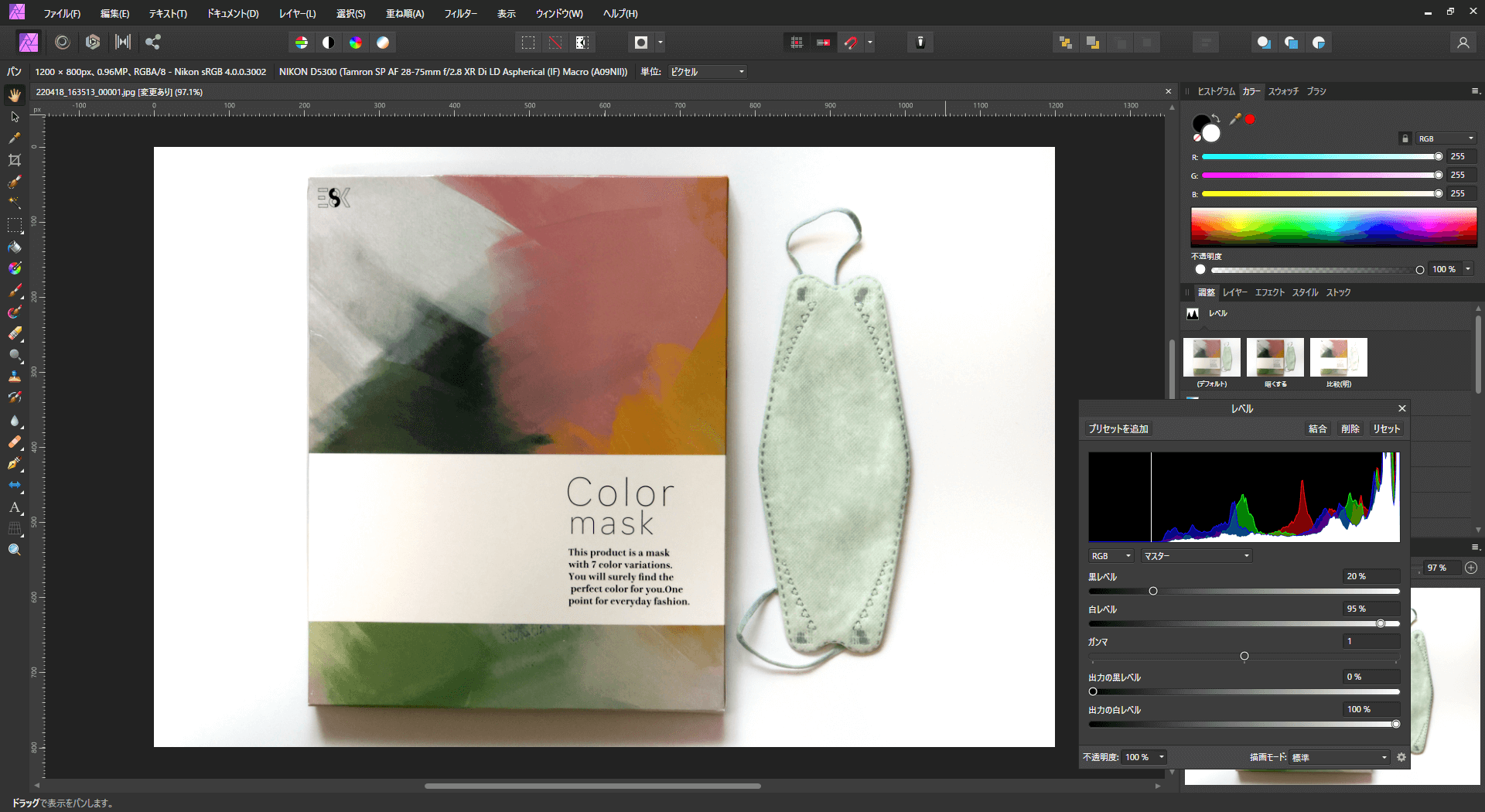
Task: Select the Dodge Brush tool
Action: point(15,356)
